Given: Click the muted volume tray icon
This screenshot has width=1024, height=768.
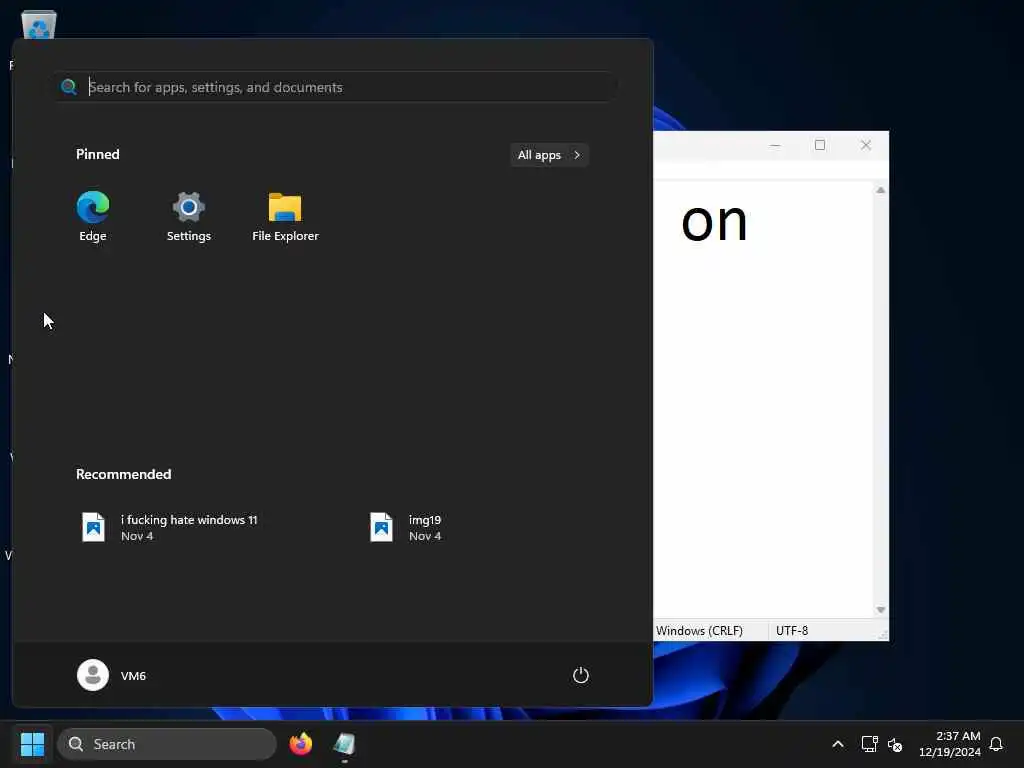Looking at the screenshot, I should [895, 744].
